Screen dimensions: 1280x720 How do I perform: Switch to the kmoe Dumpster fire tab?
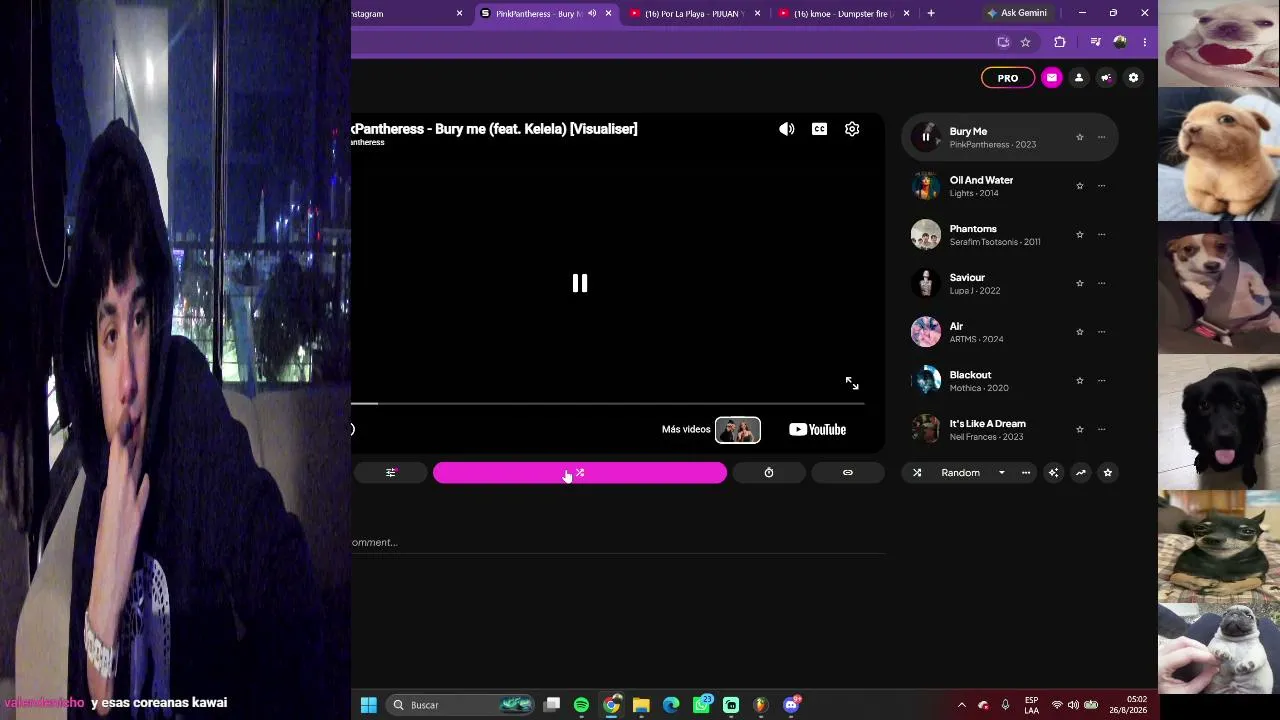click(842, 13)
